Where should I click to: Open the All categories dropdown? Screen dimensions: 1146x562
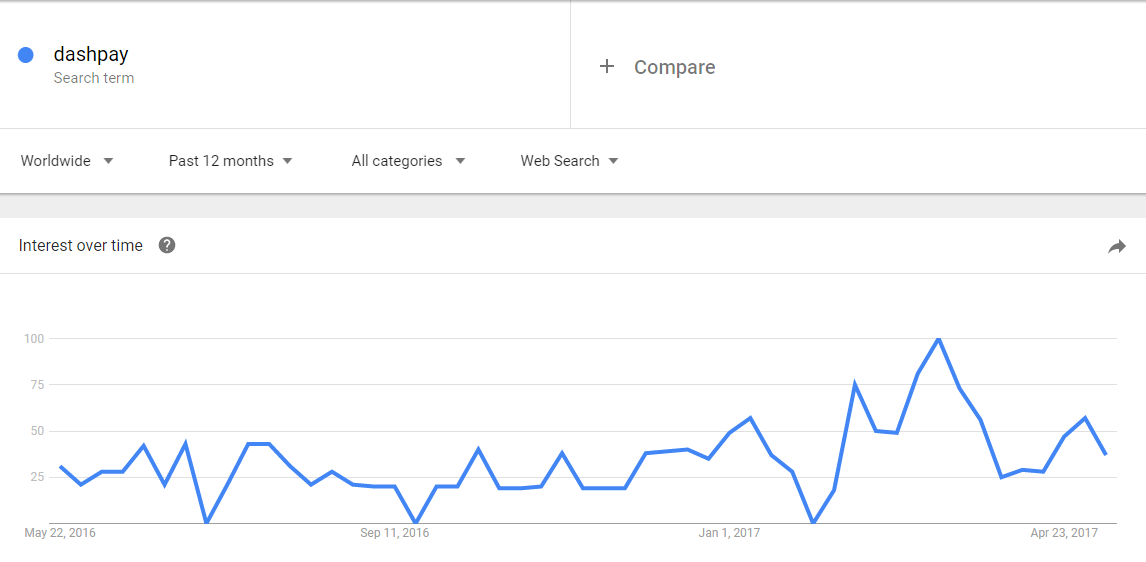[x=409, y=161]
